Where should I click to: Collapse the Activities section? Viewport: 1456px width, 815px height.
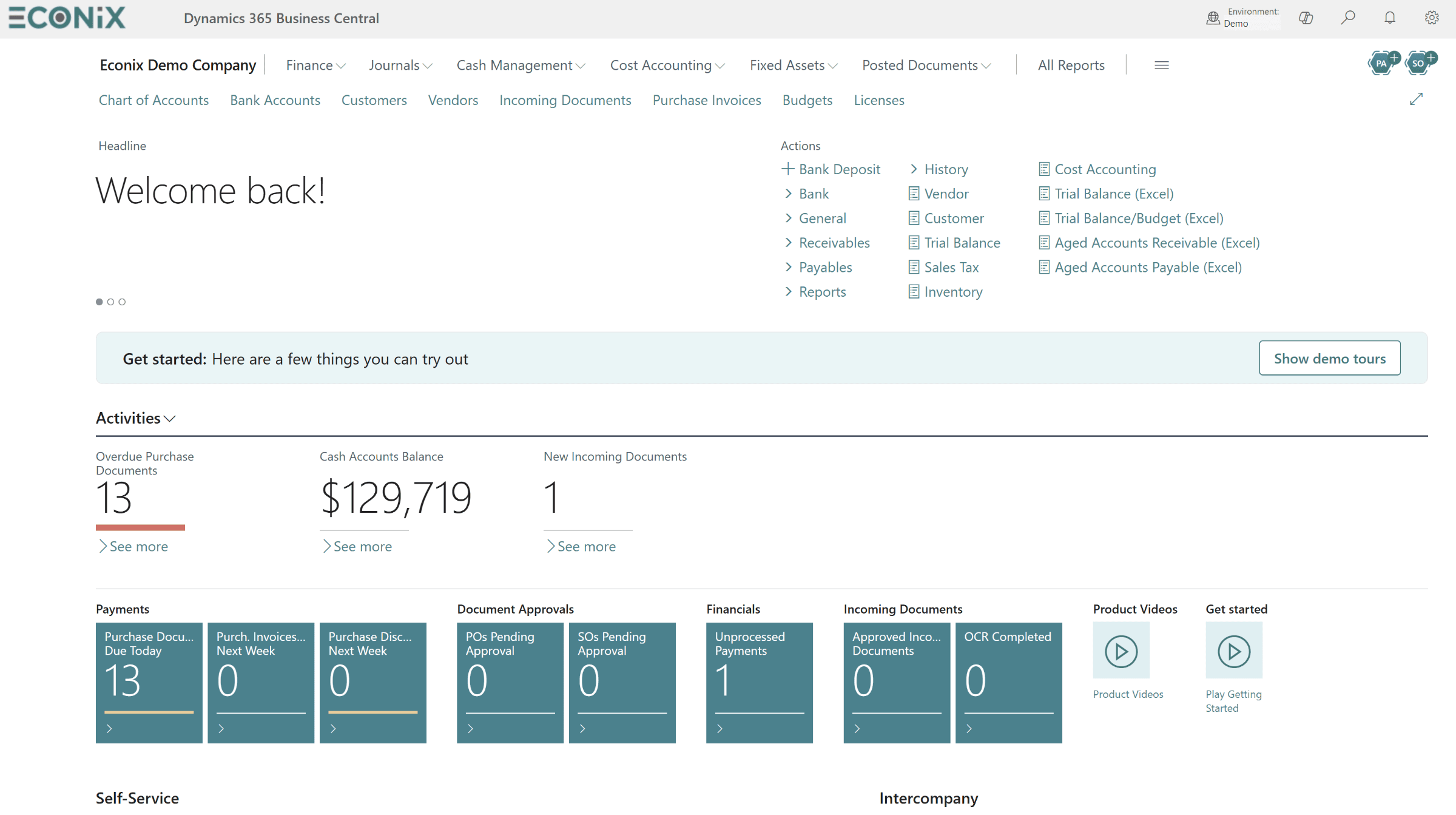(136, 418)
